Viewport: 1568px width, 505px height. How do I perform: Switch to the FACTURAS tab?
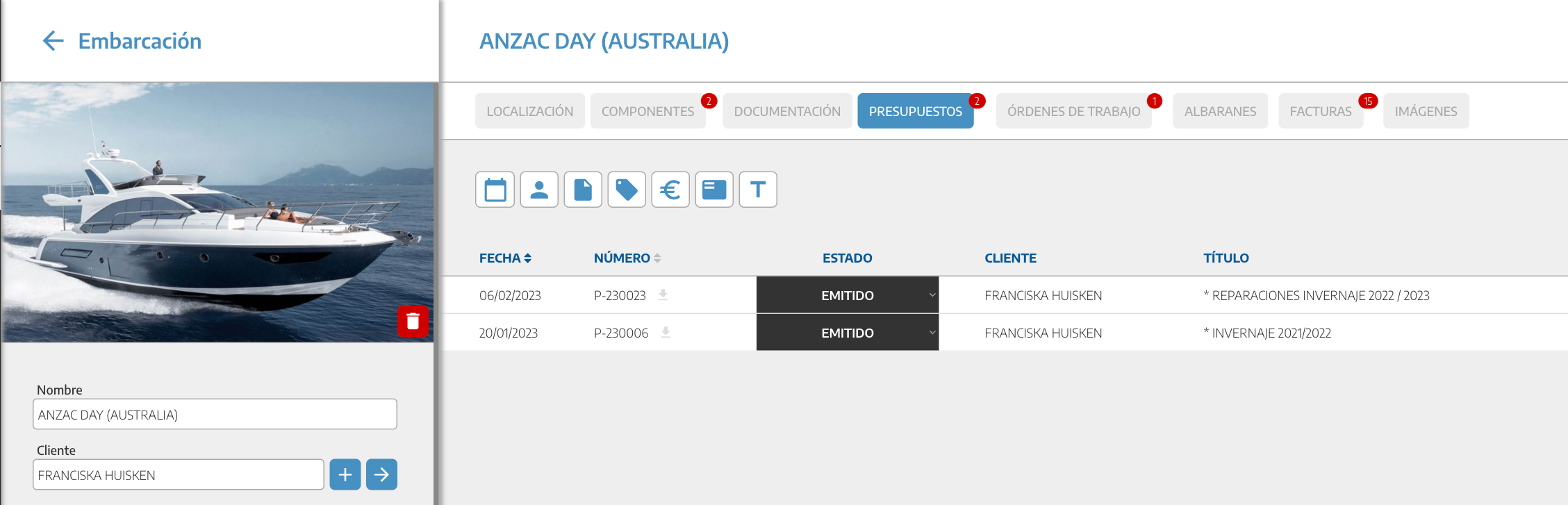point(1320,111)
